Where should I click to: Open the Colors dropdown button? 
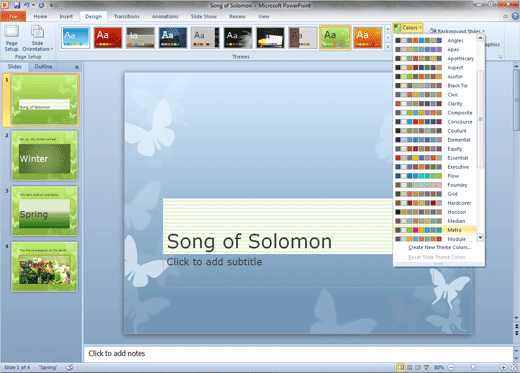[x=408, y=28]
